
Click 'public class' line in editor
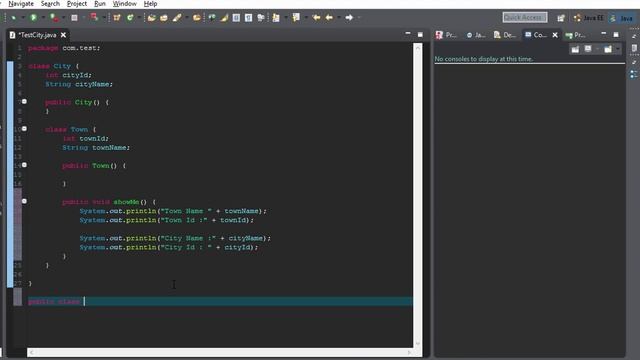click(220, 302)
